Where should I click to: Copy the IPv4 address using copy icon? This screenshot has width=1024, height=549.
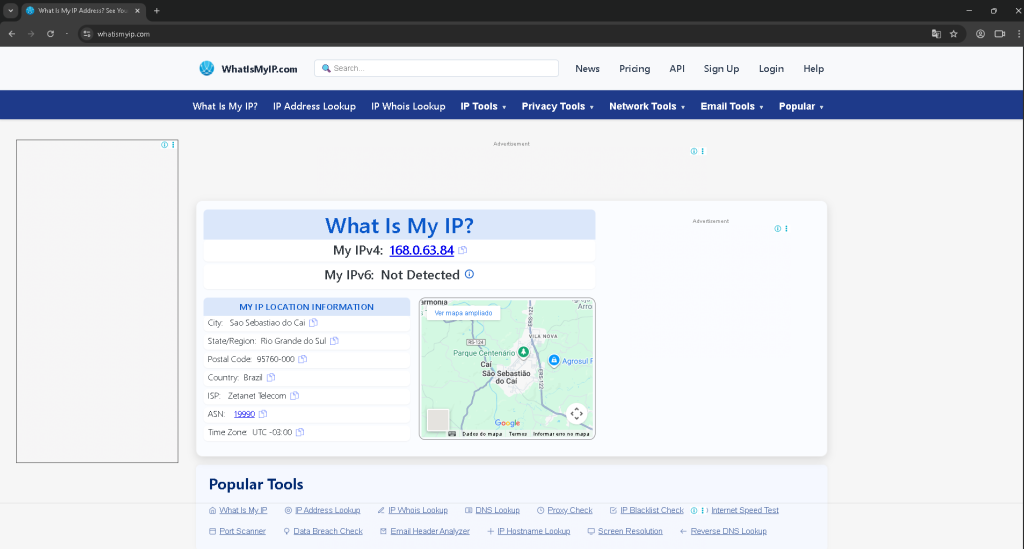[463, 250]
